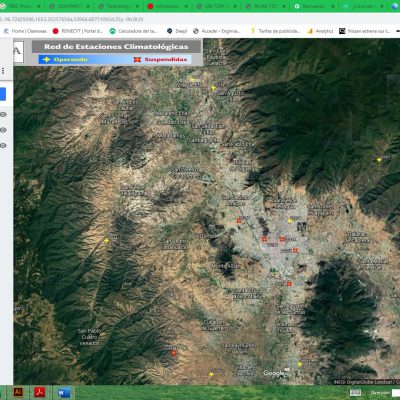
Task: Click the suspended station marker near San Pablo Cuatro Venados
Action: click(174, 353)
